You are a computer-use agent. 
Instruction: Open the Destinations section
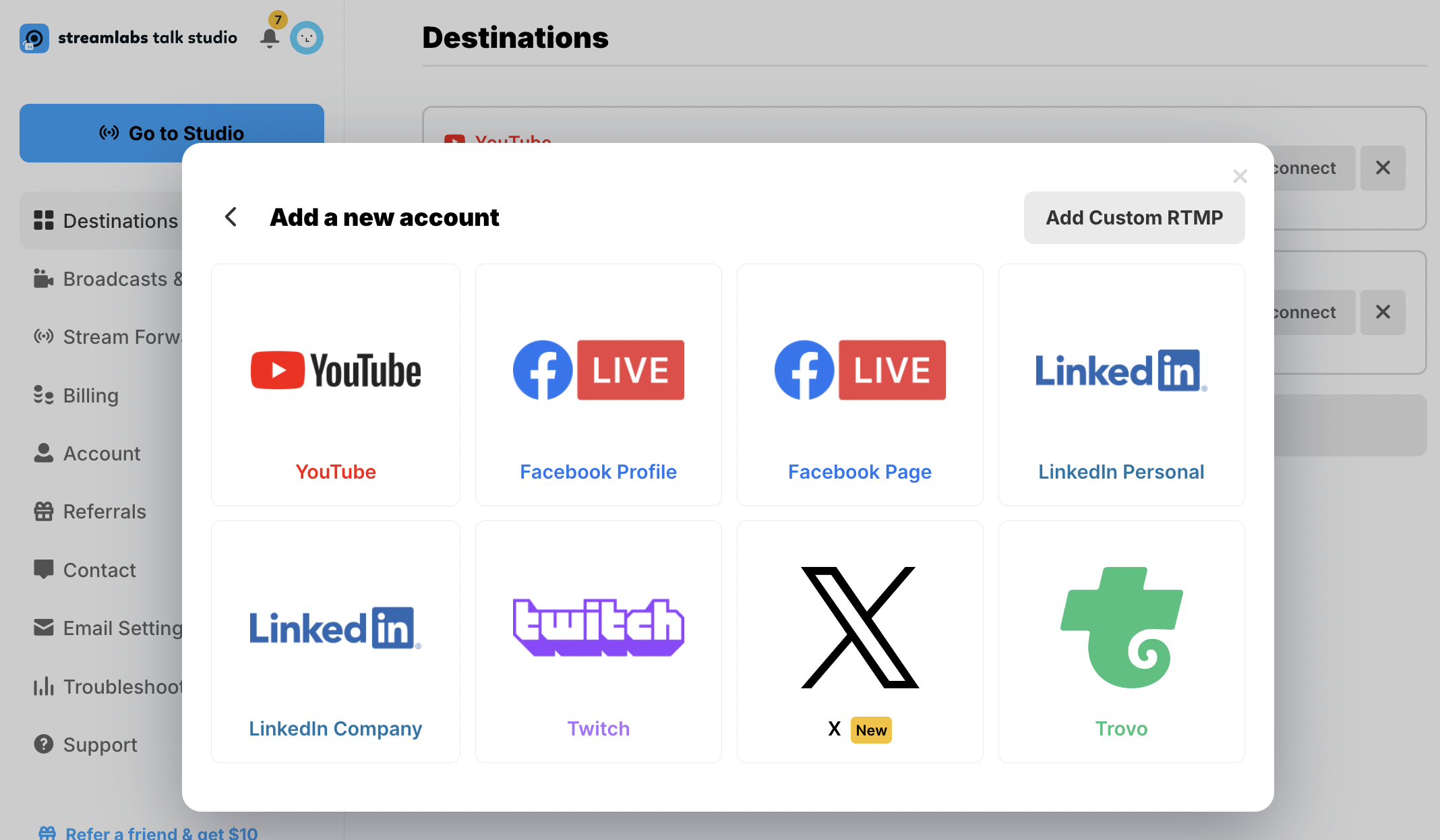[x=120, y=220]
